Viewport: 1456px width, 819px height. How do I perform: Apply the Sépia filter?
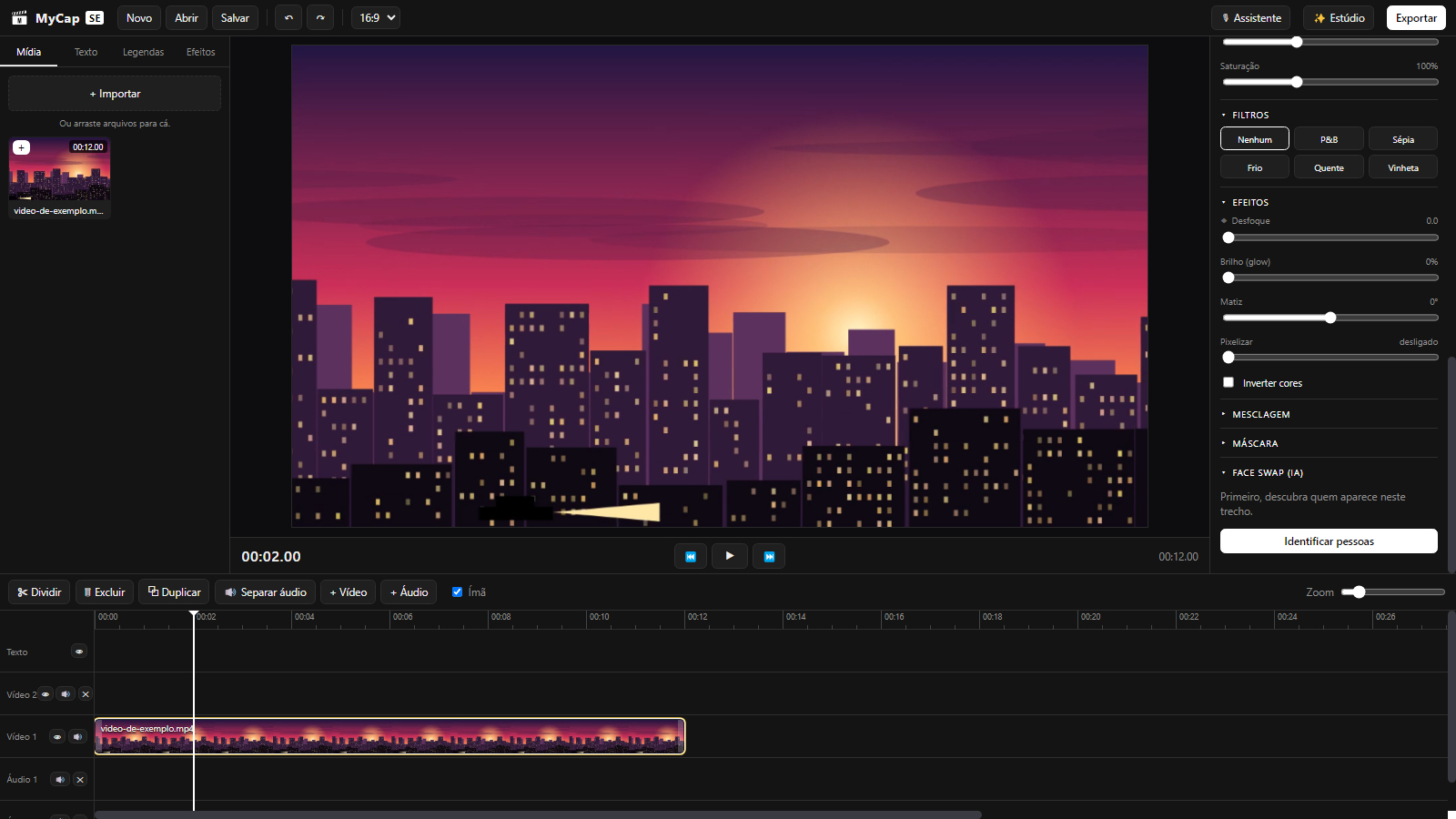pos(1403,139)
